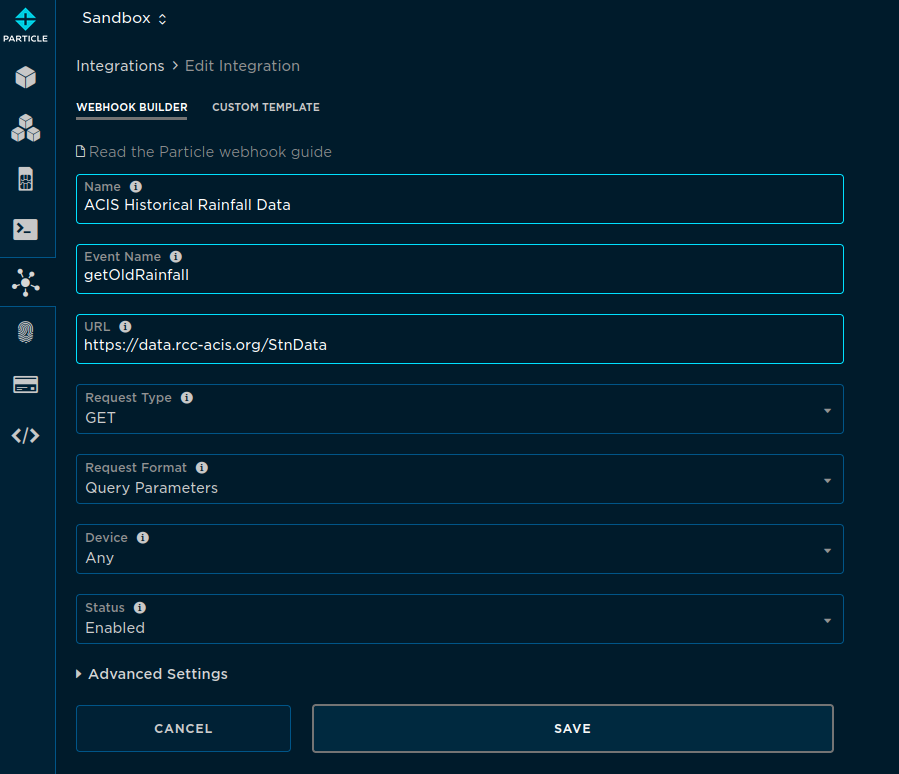Select the Webhook Builder tab

point(131,107)
